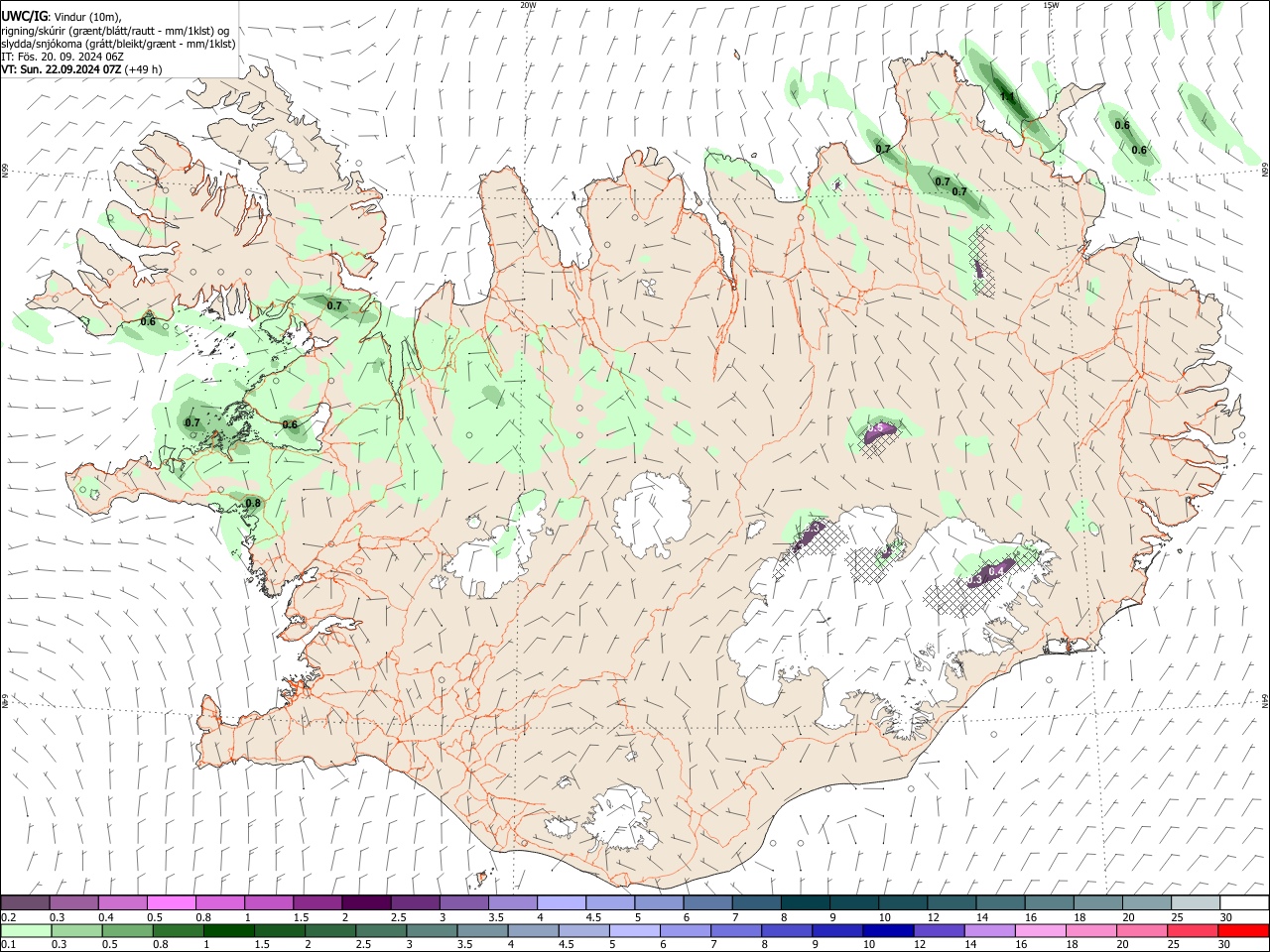The image size is (1270, 952).
Task: Pick the orchid 0.4 swatch in upper legend
Action: [x=123, y=903]
